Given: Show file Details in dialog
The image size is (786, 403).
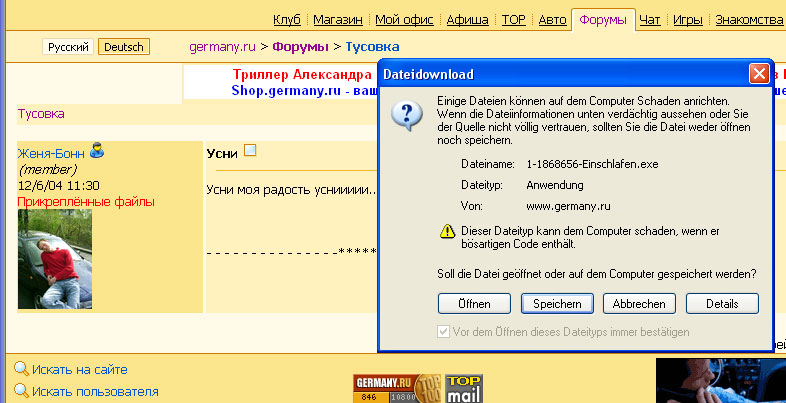Looking at the screenshot, I should pos(722,304).
